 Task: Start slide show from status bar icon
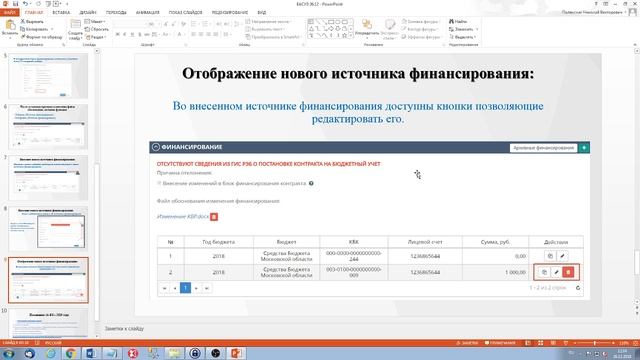566,343
